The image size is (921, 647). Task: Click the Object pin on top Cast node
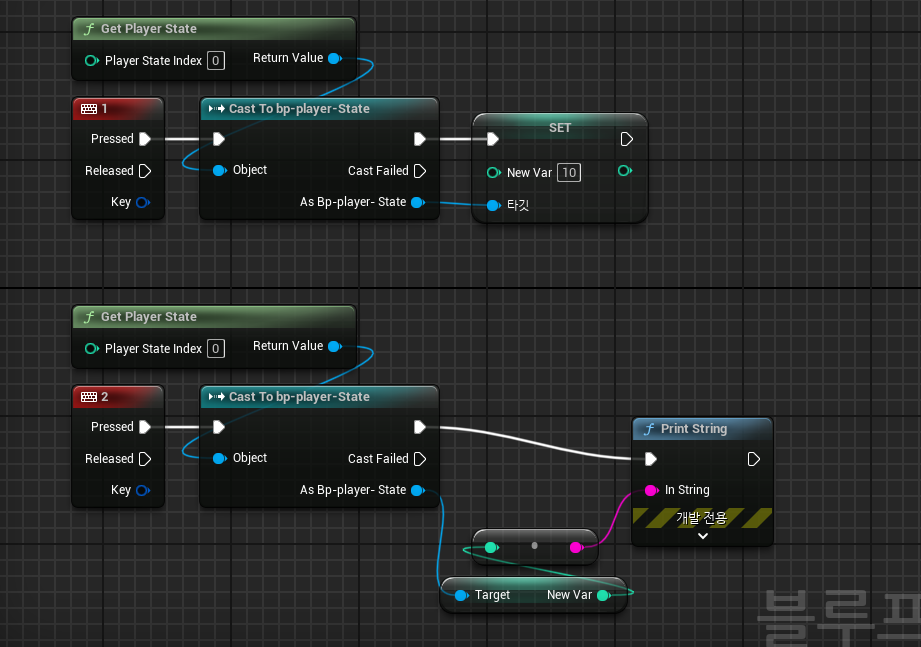(220, 170)
